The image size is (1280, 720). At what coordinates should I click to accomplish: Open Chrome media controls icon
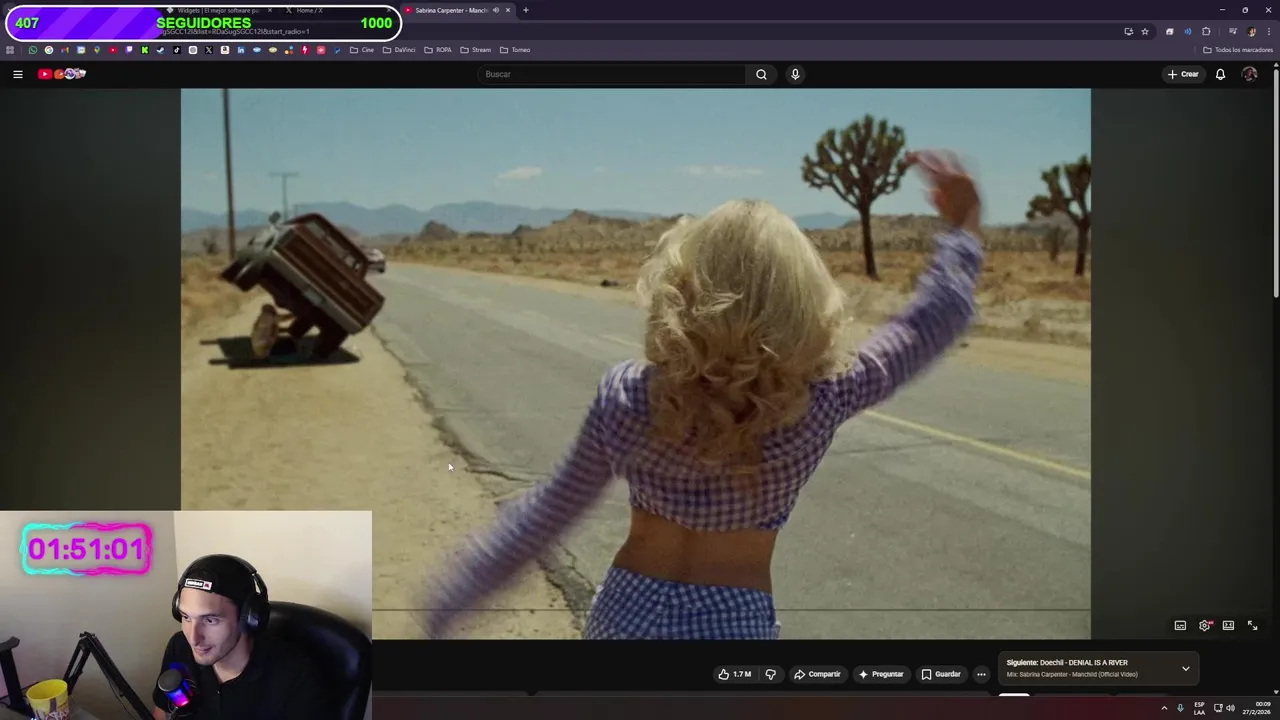click(1232, 31)
